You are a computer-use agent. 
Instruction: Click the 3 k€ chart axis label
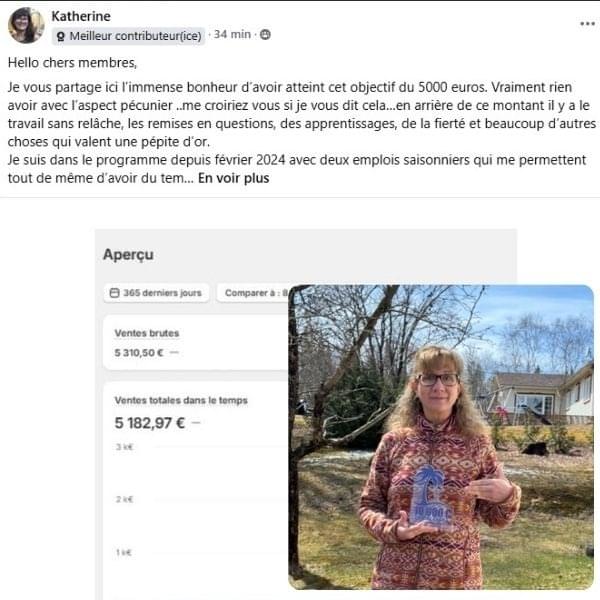(x=124, y=447)
